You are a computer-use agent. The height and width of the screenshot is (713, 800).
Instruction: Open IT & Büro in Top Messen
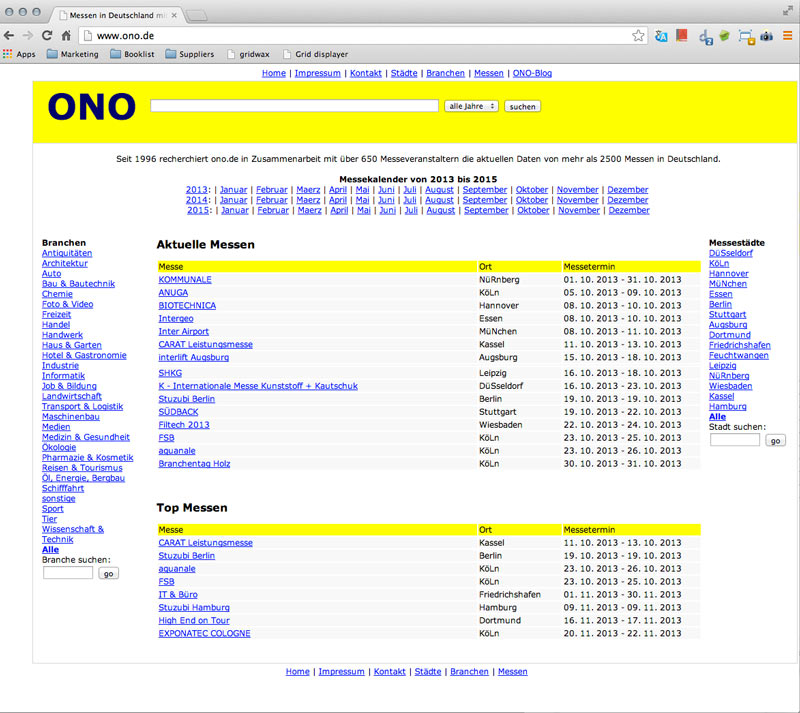178,595
